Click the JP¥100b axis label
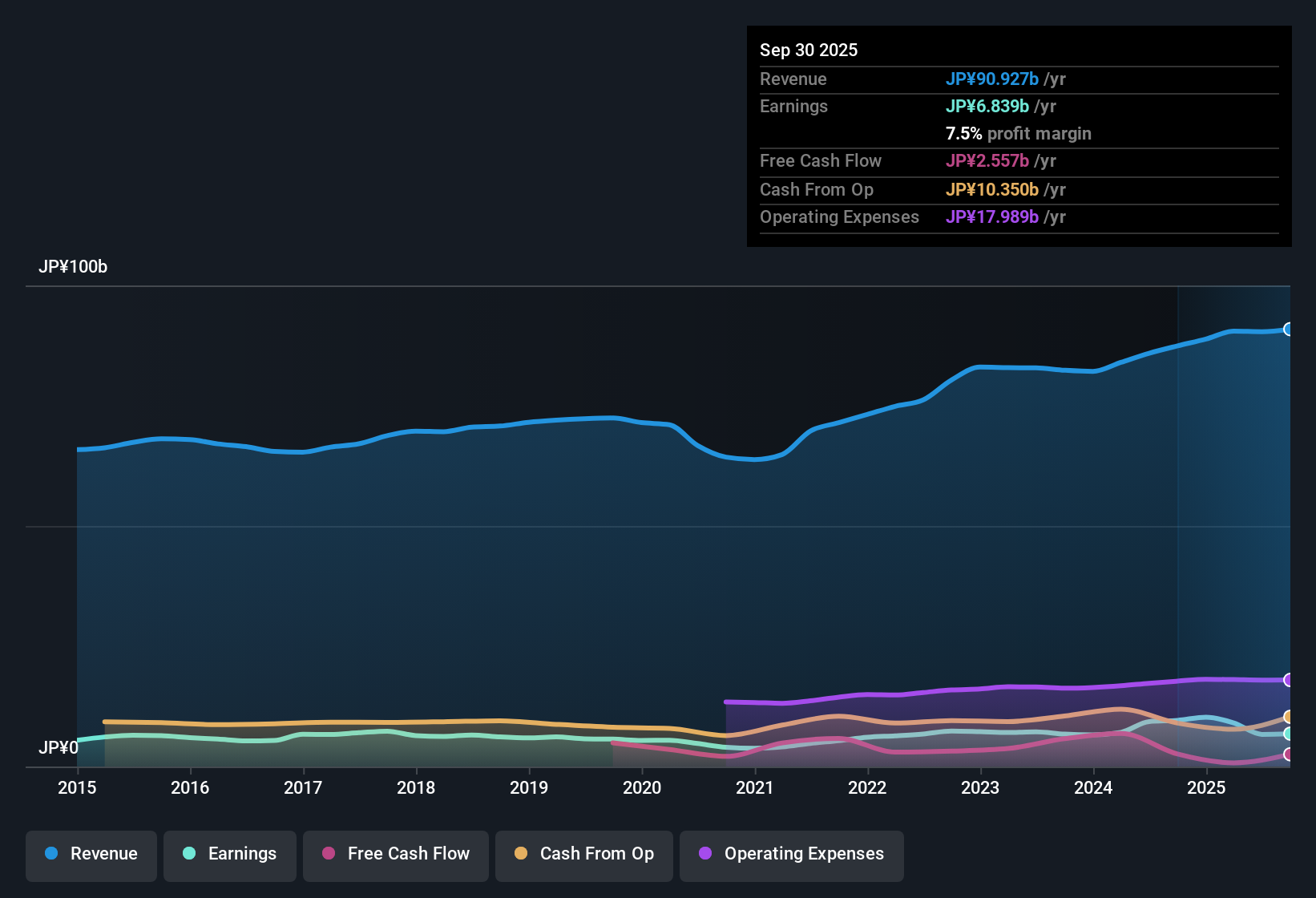Viewport: 1316px width, 898px height. (73, 266)
